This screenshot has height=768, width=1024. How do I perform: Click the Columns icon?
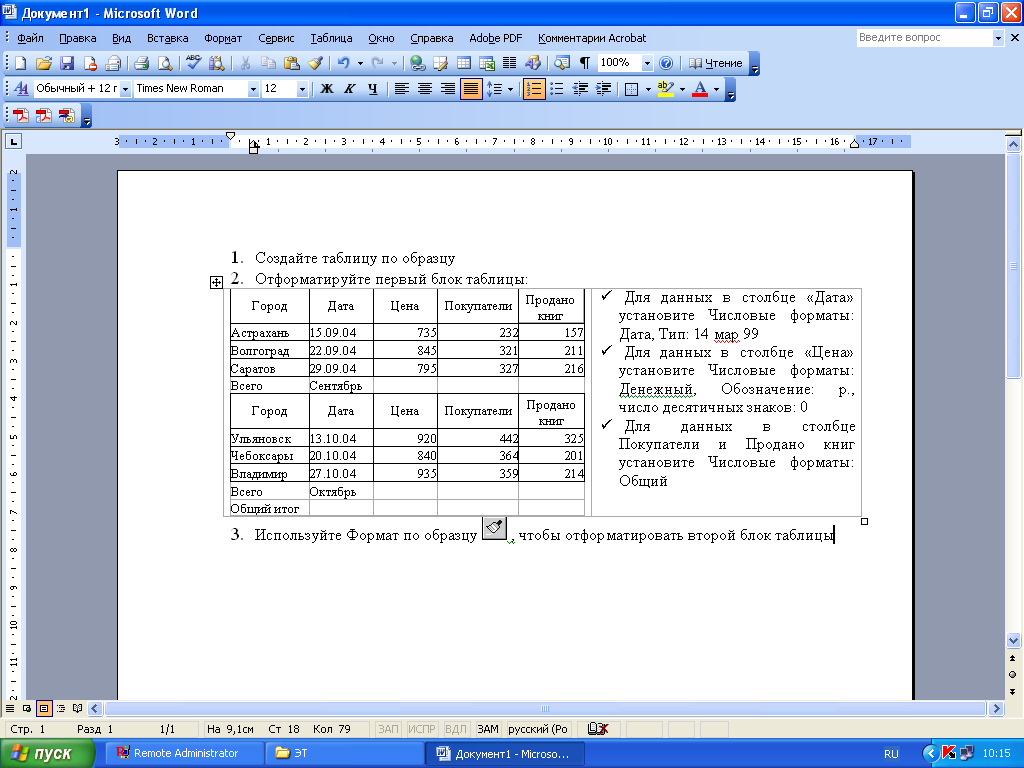click(x=510, y=63)
